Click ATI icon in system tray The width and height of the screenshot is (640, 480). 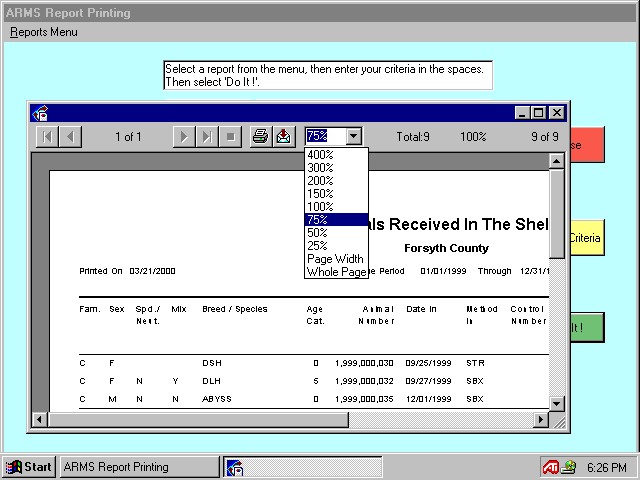click(550, 467)
